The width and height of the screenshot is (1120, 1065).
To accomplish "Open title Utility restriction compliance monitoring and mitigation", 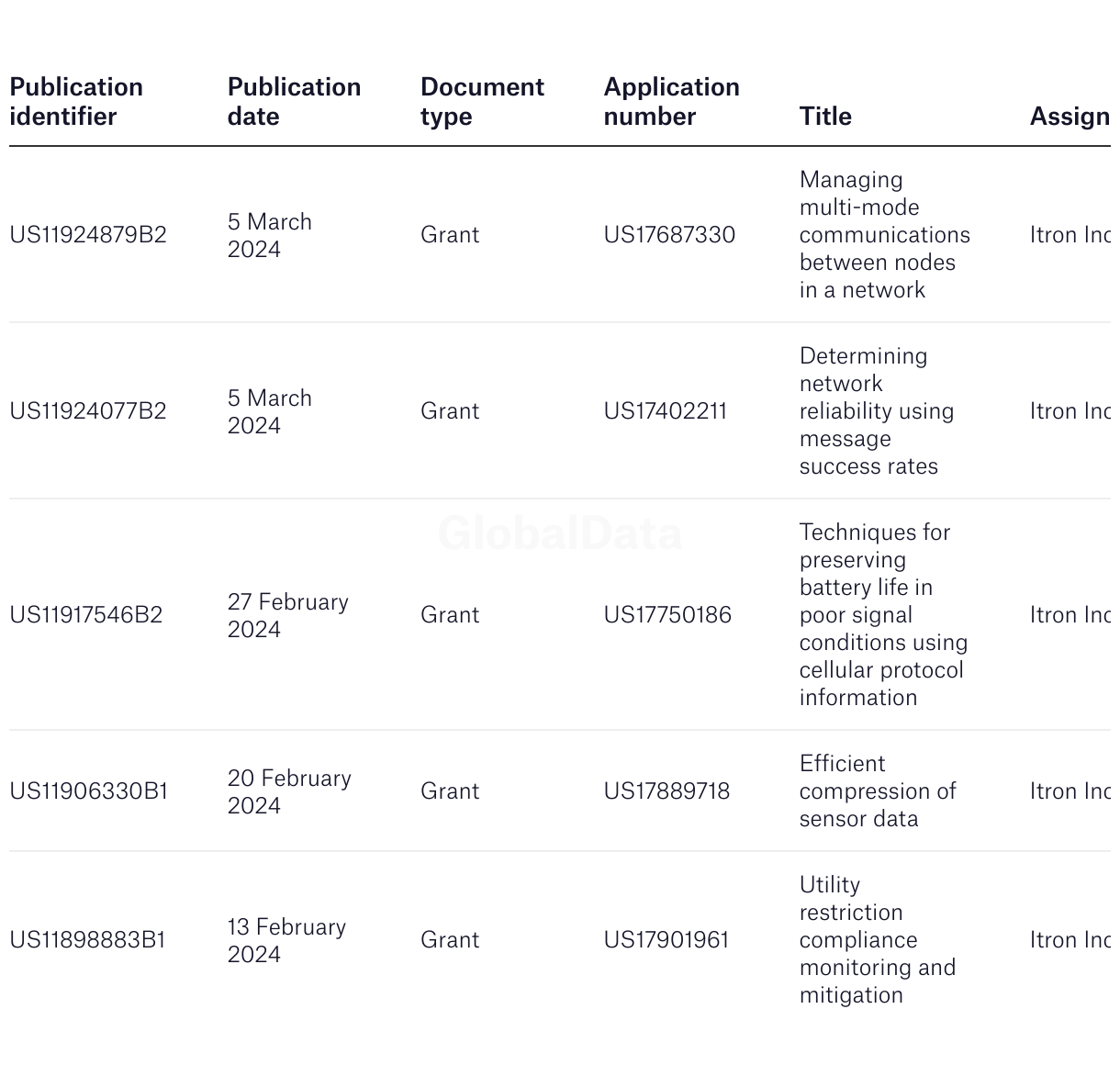I will tap(878, 940).
